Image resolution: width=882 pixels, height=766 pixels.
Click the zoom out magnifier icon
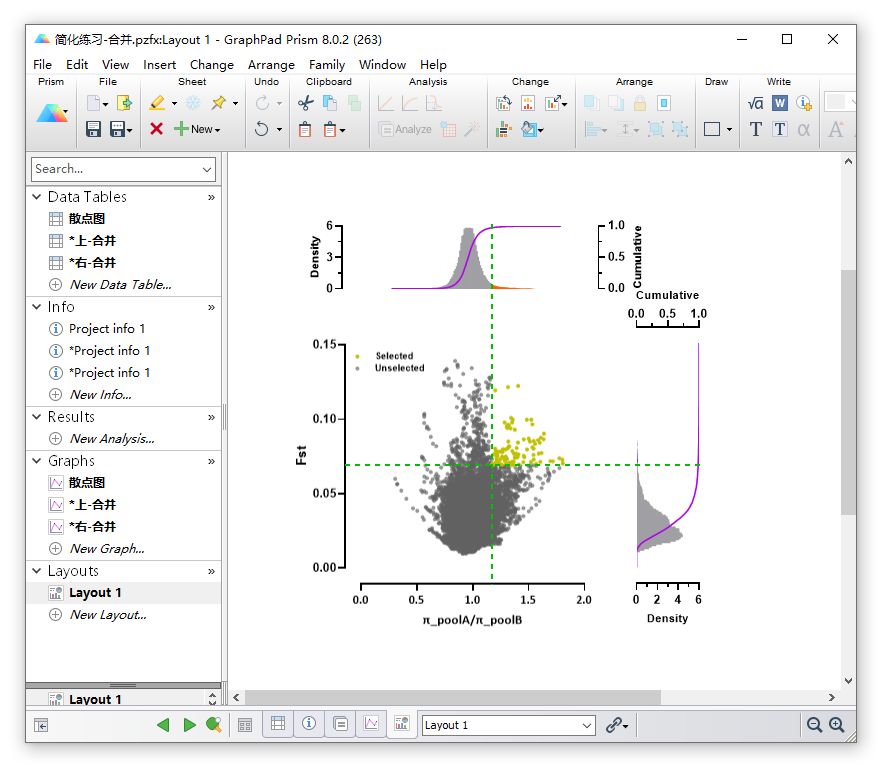click(814, 724)
